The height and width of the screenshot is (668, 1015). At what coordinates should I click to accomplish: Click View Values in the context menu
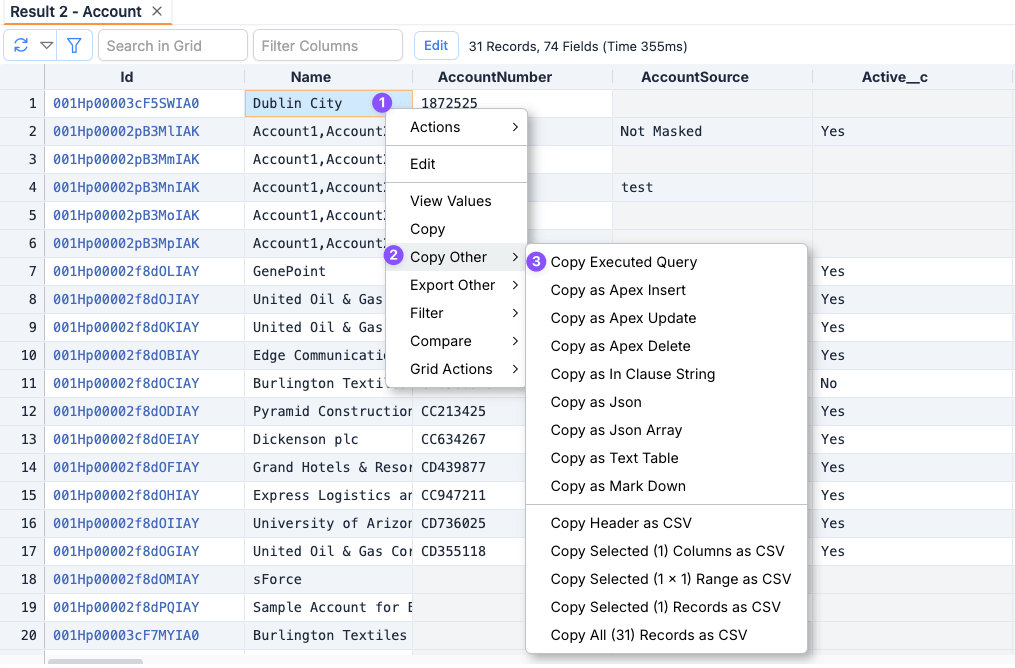pos(450,201)
